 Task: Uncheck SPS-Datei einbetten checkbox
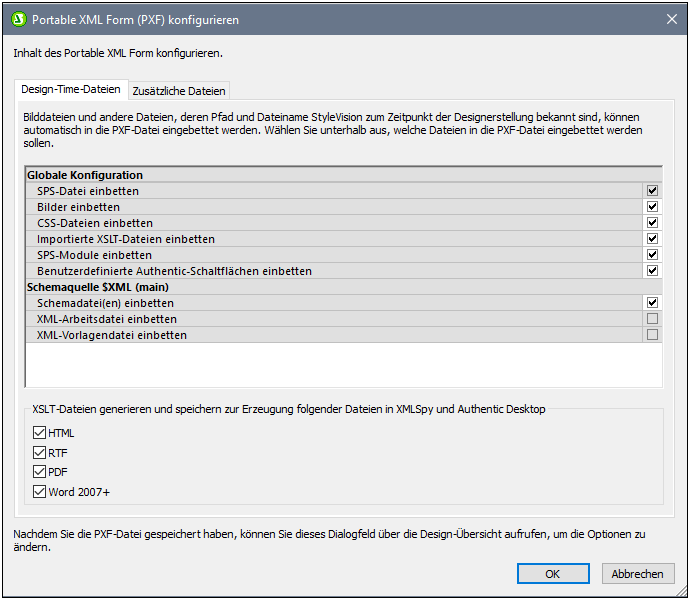652,191
